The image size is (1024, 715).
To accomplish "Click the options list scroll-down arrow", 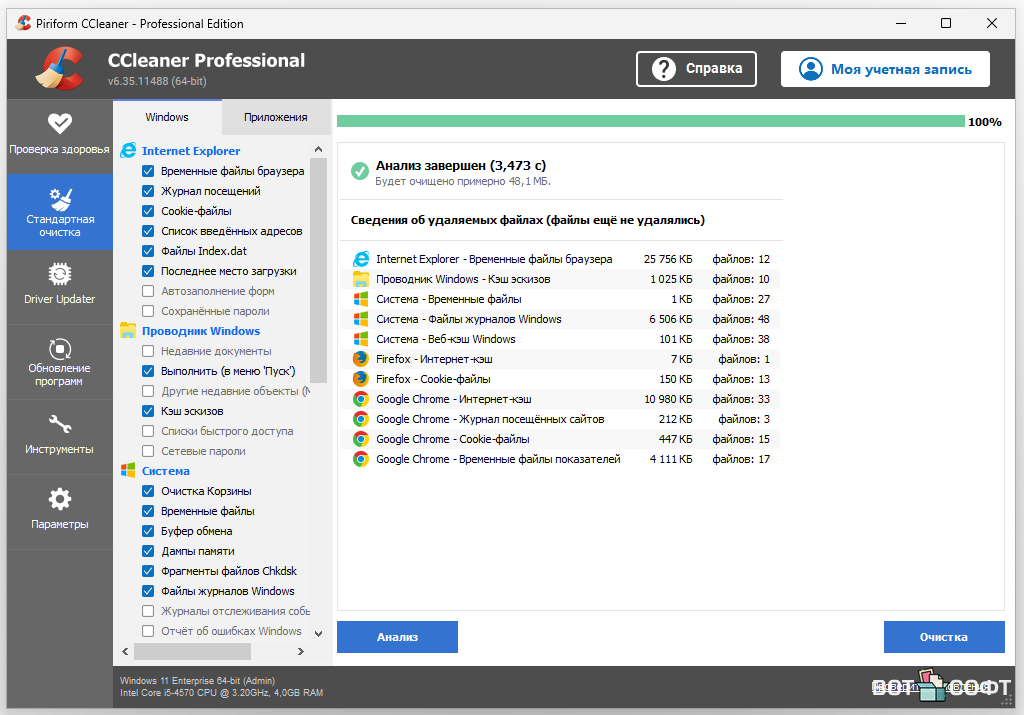I will [318, 633].
